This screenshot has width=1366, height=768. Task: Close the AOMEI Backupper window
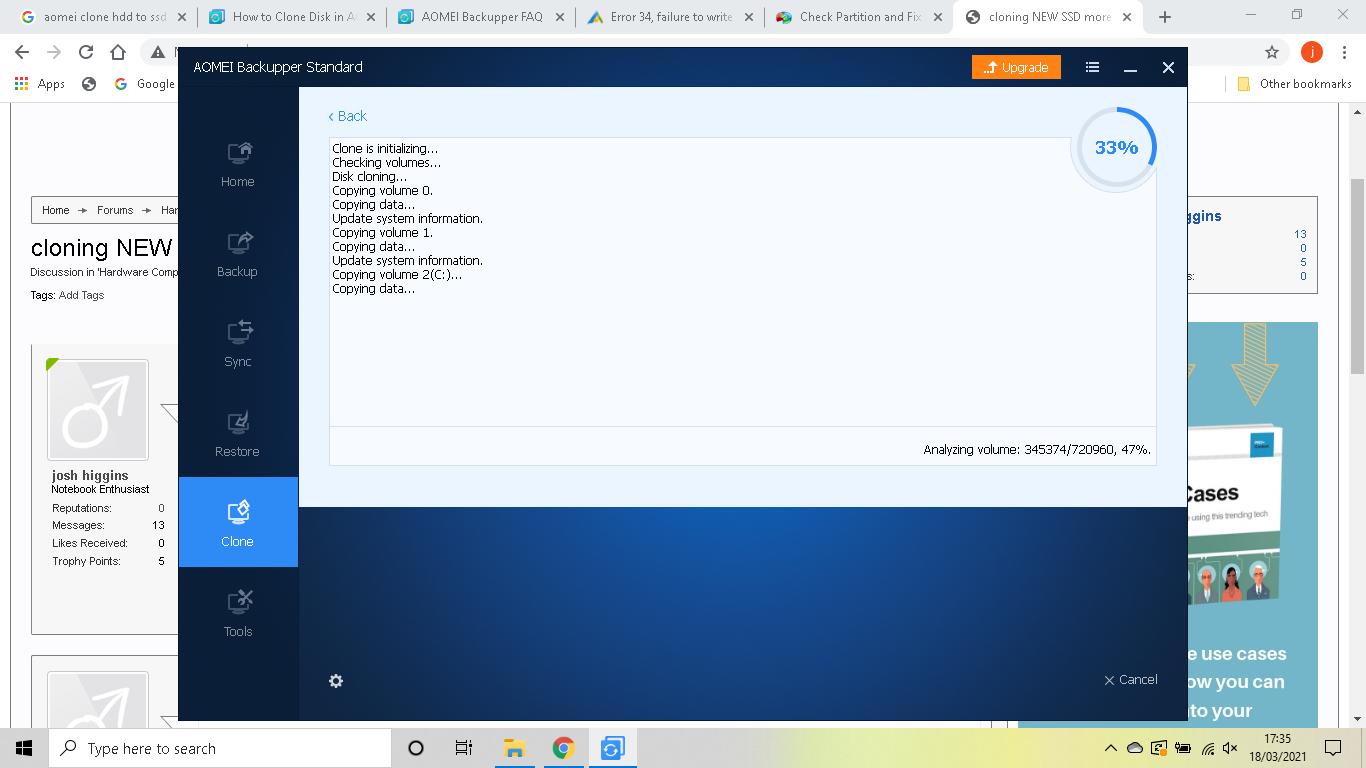click(1168, 67)
